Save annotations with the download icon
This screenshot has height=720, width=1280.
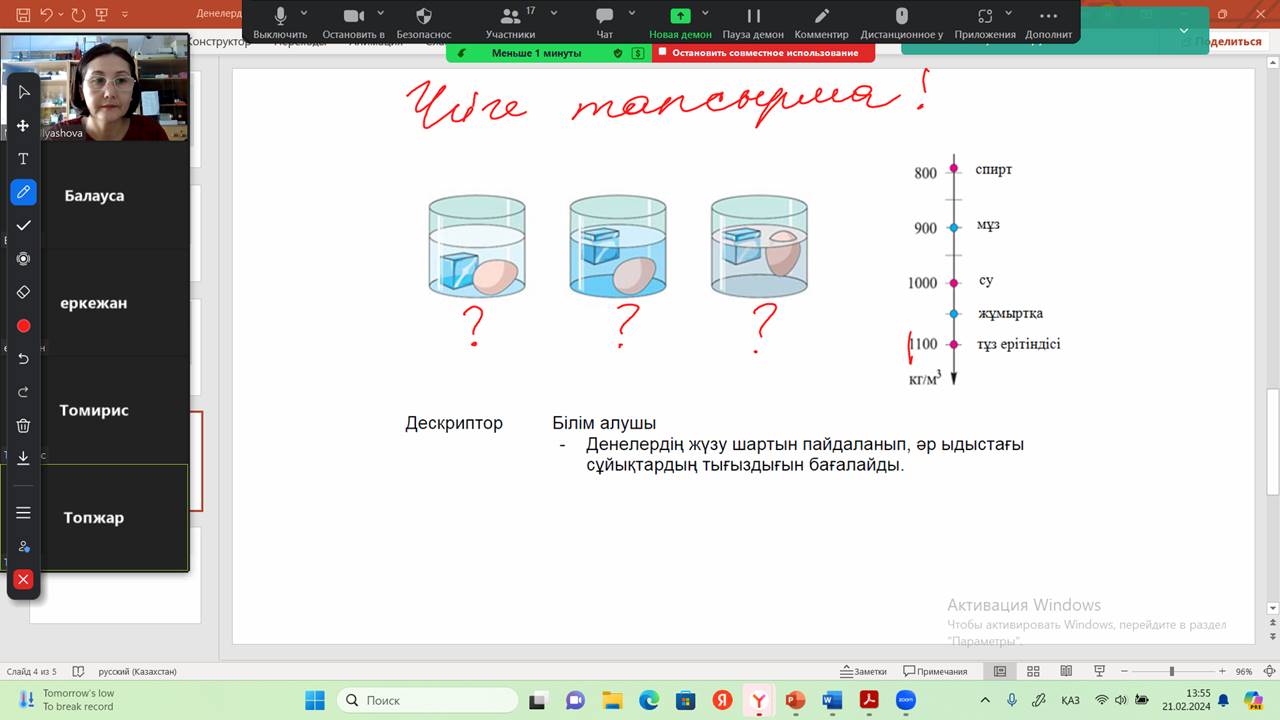tap(24, 459)
